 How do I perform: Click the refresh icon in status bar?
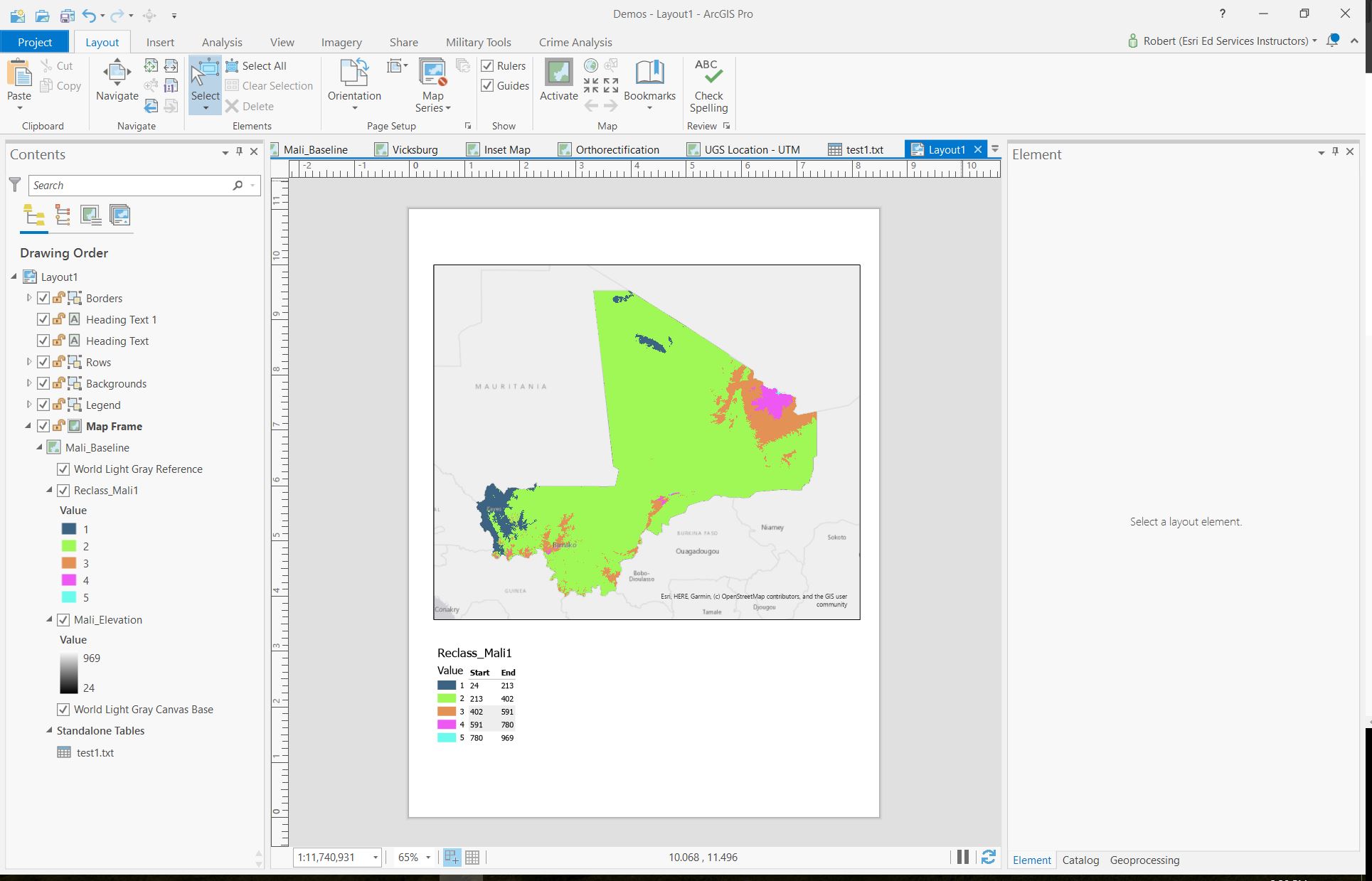click(988, 857)
